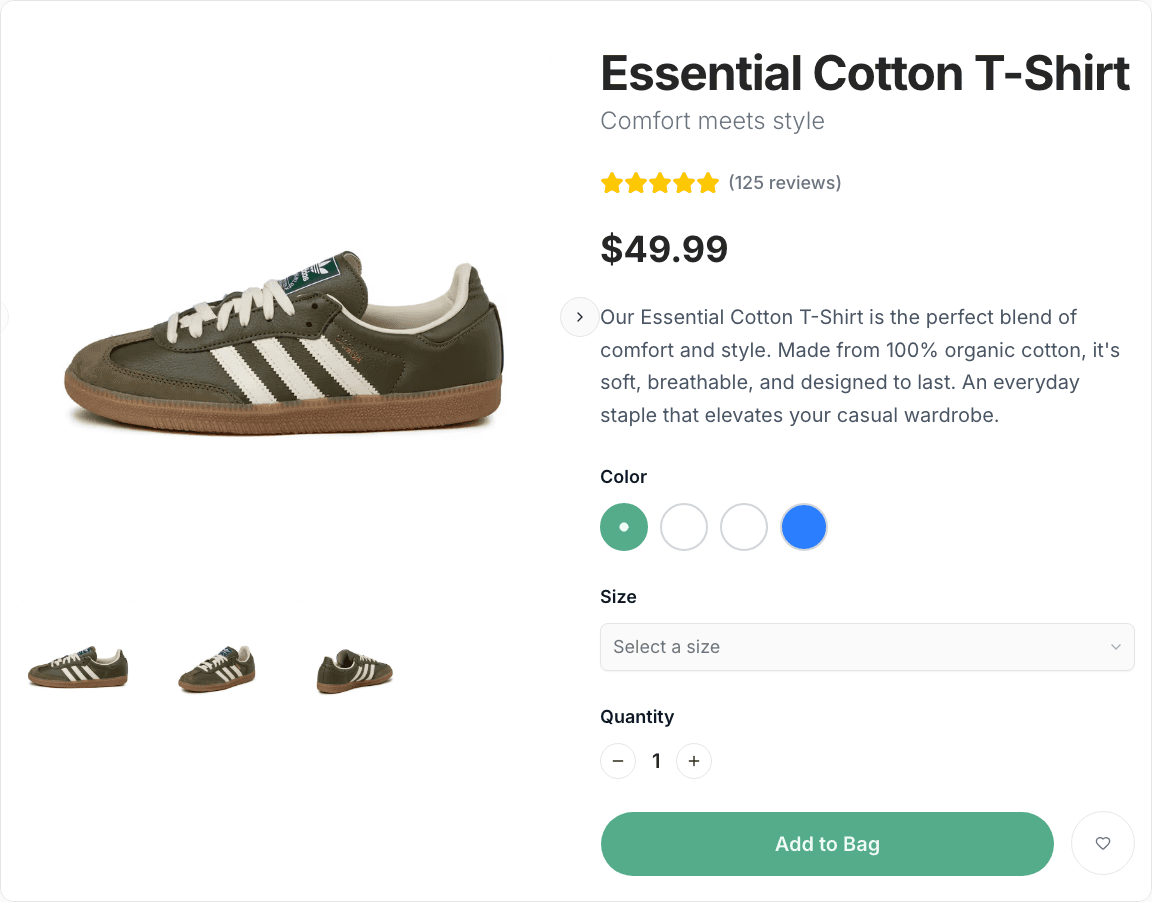
Task: Select the minus quantity icon
Action: tap(618, 761)
